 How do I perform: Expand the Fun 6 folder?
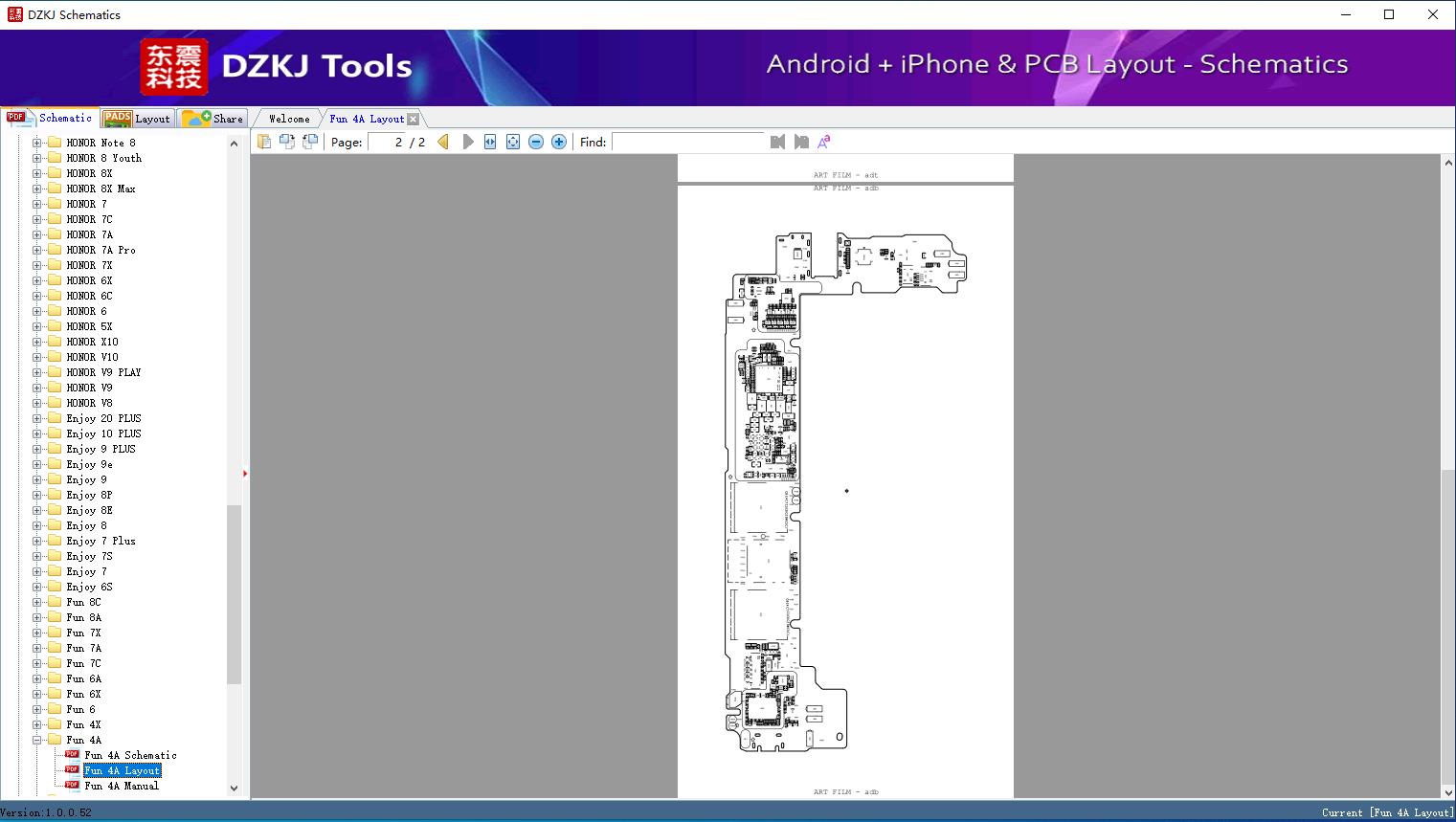coord(37,709)
